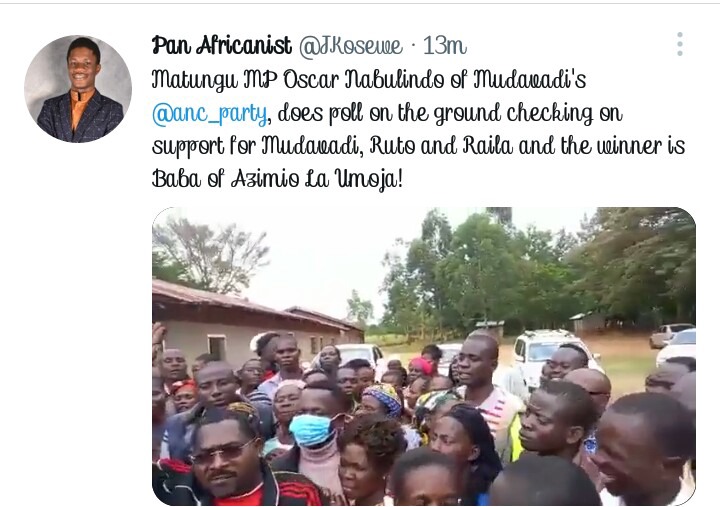Click the text 'Baba of Azimio La Umoja!'
The width and height of the screenshot is (720, 507).
tap(277, 179)
